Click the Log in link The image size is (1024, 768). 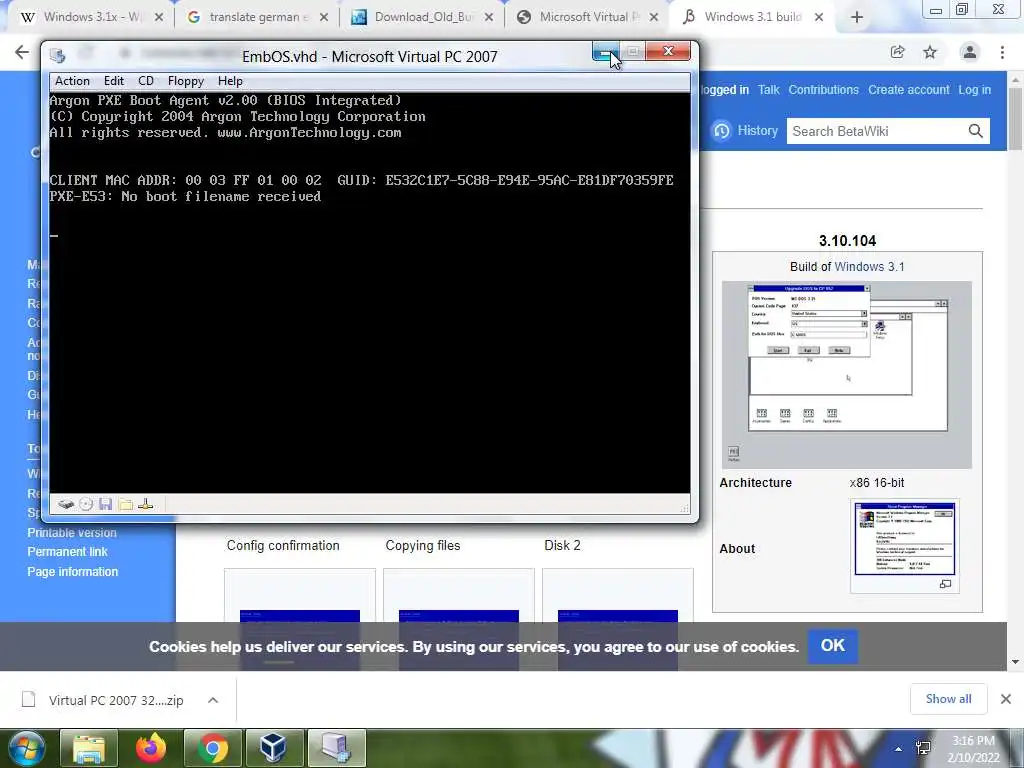[x=974, y=90]
